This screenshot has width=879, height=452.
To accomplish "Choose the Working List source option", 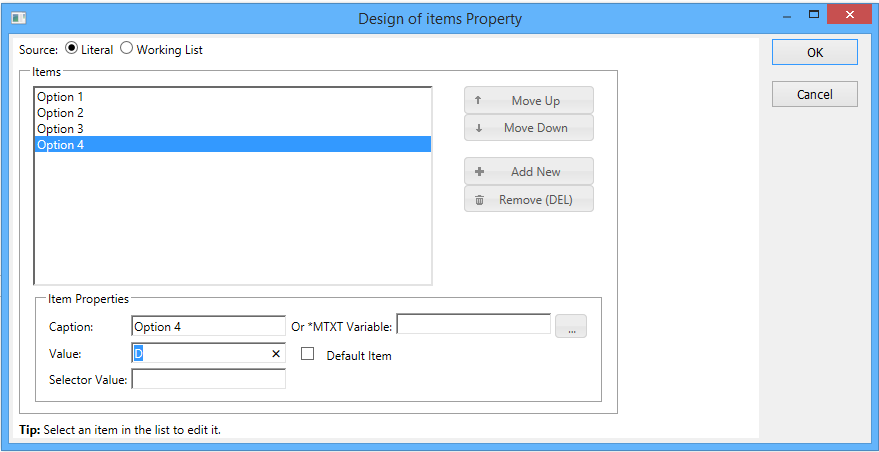I will 127,49.
